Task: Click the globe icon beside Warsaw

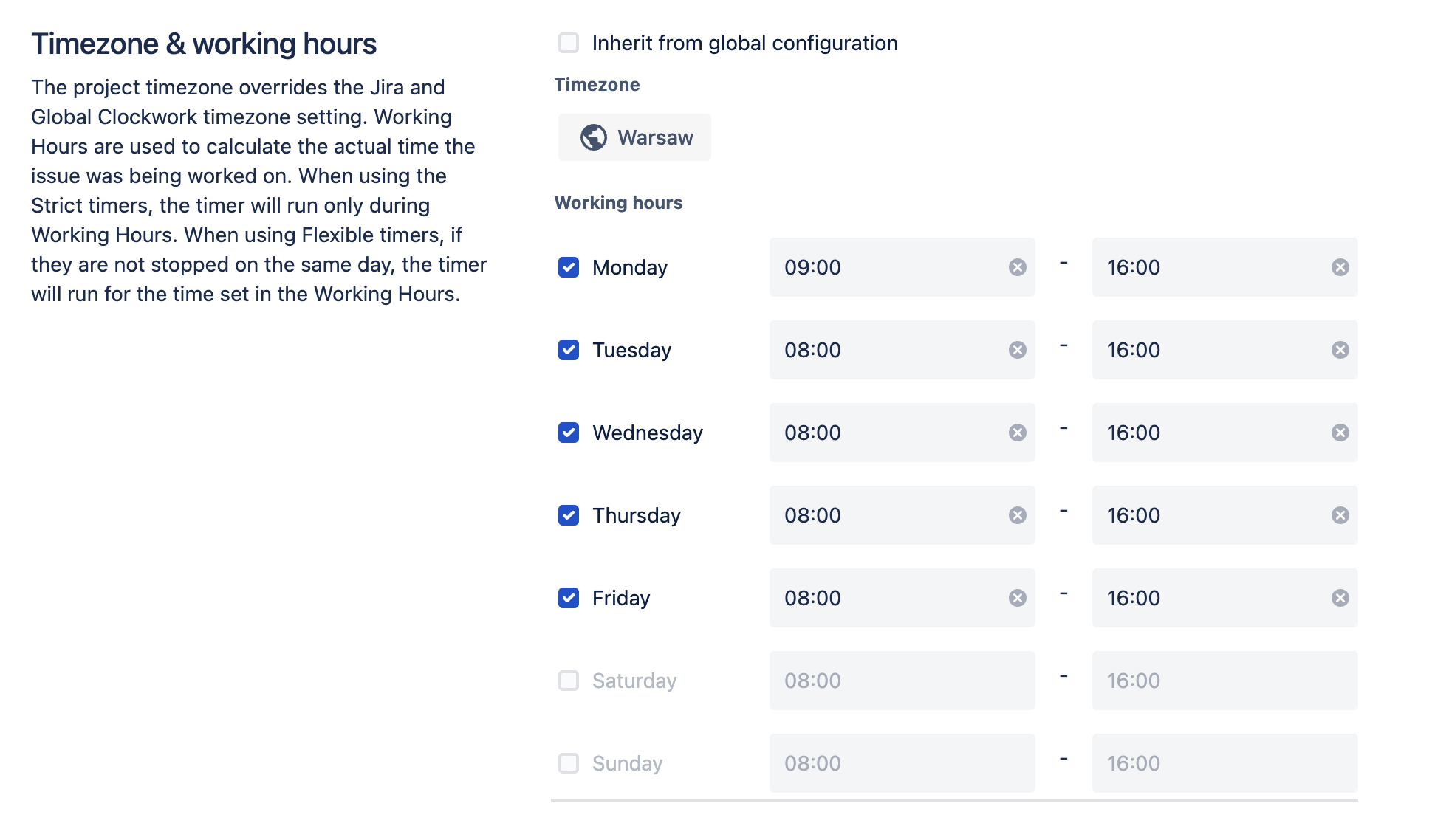Action: (593, 137)
